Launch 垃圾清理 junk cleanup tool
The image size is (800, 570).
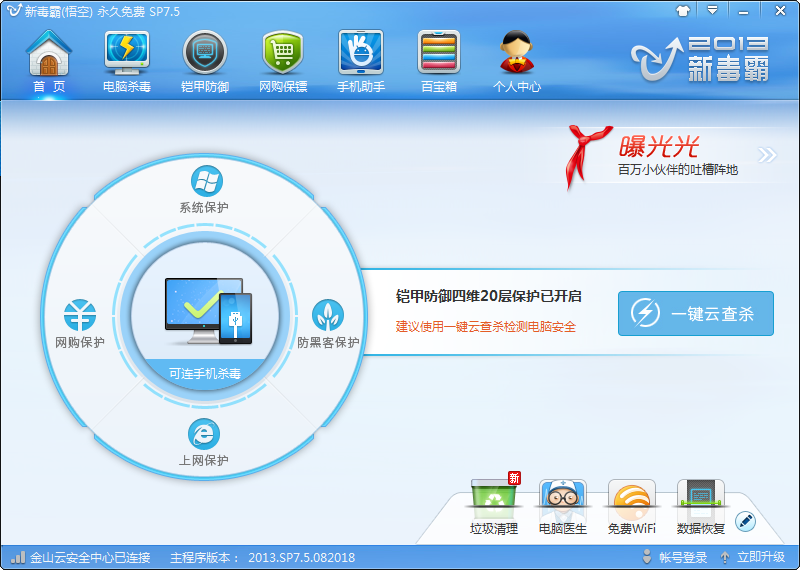point(494,499)
